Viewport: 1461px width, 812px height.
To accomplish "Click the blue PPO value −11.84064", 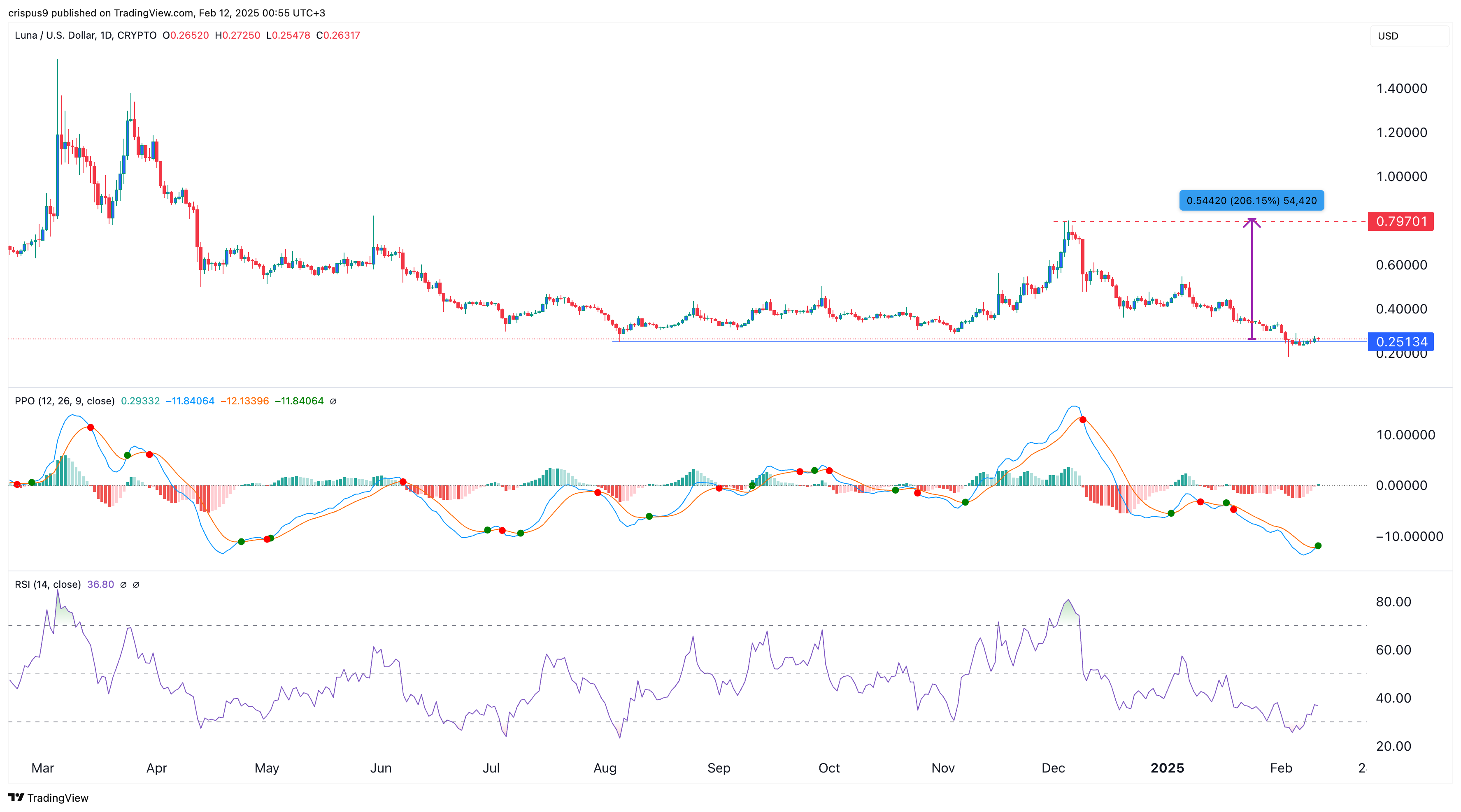I will [190, 401].
